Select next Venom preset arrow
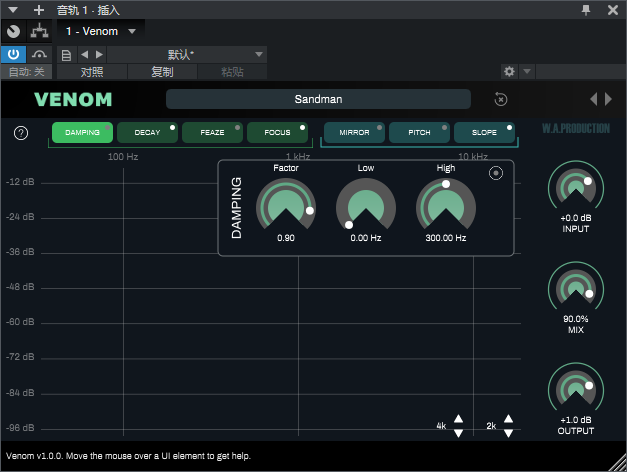 608,99
